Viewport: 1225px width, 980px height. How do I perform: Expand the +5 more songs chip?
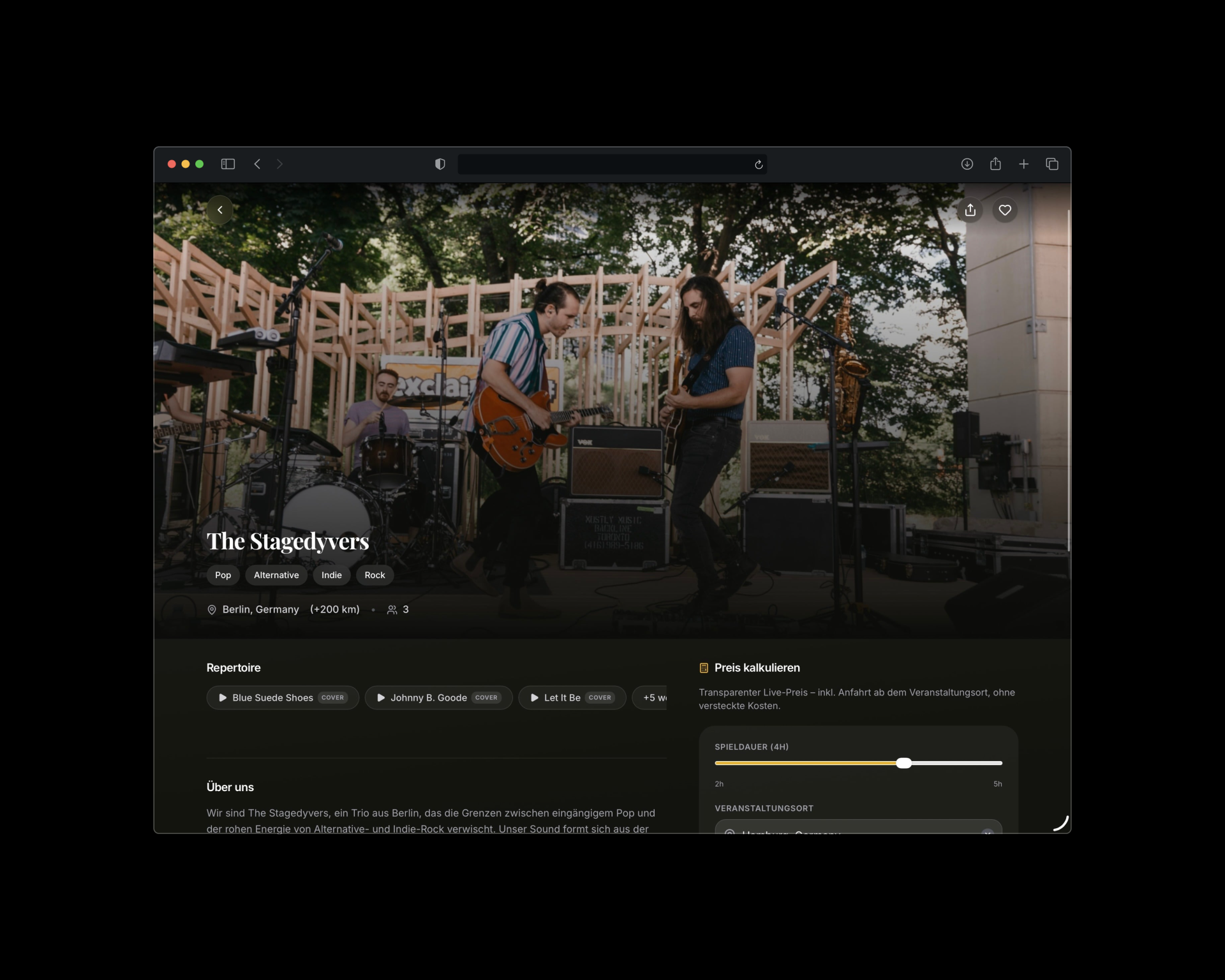(x=651, y=697)
